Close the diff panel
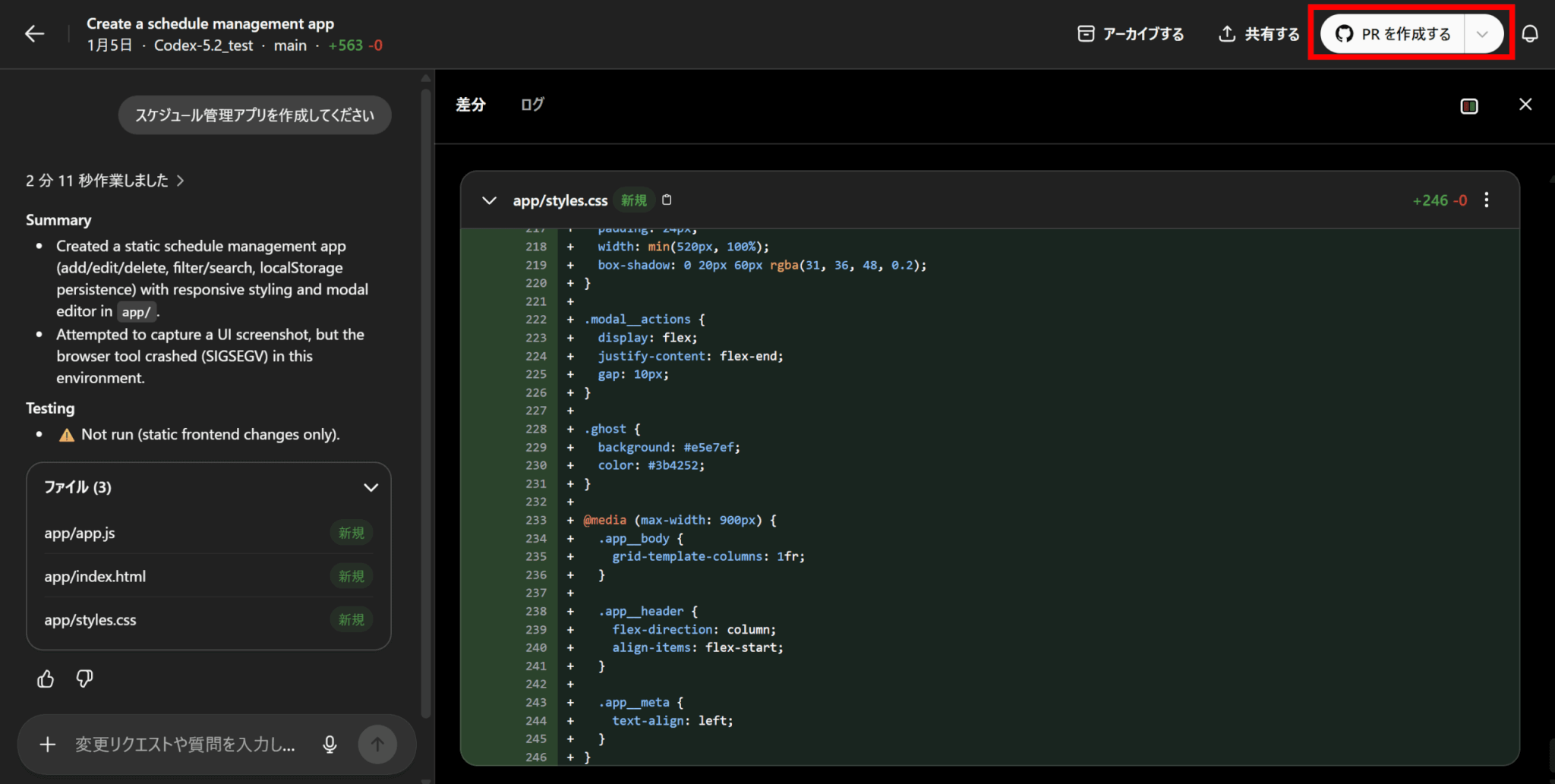This screenshot has height=784, width=1555. point(1525,105)
